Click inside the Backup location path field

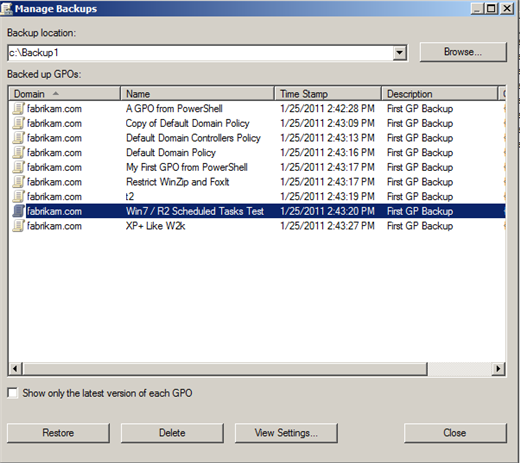pyautogui.click(x=200, y=53)
